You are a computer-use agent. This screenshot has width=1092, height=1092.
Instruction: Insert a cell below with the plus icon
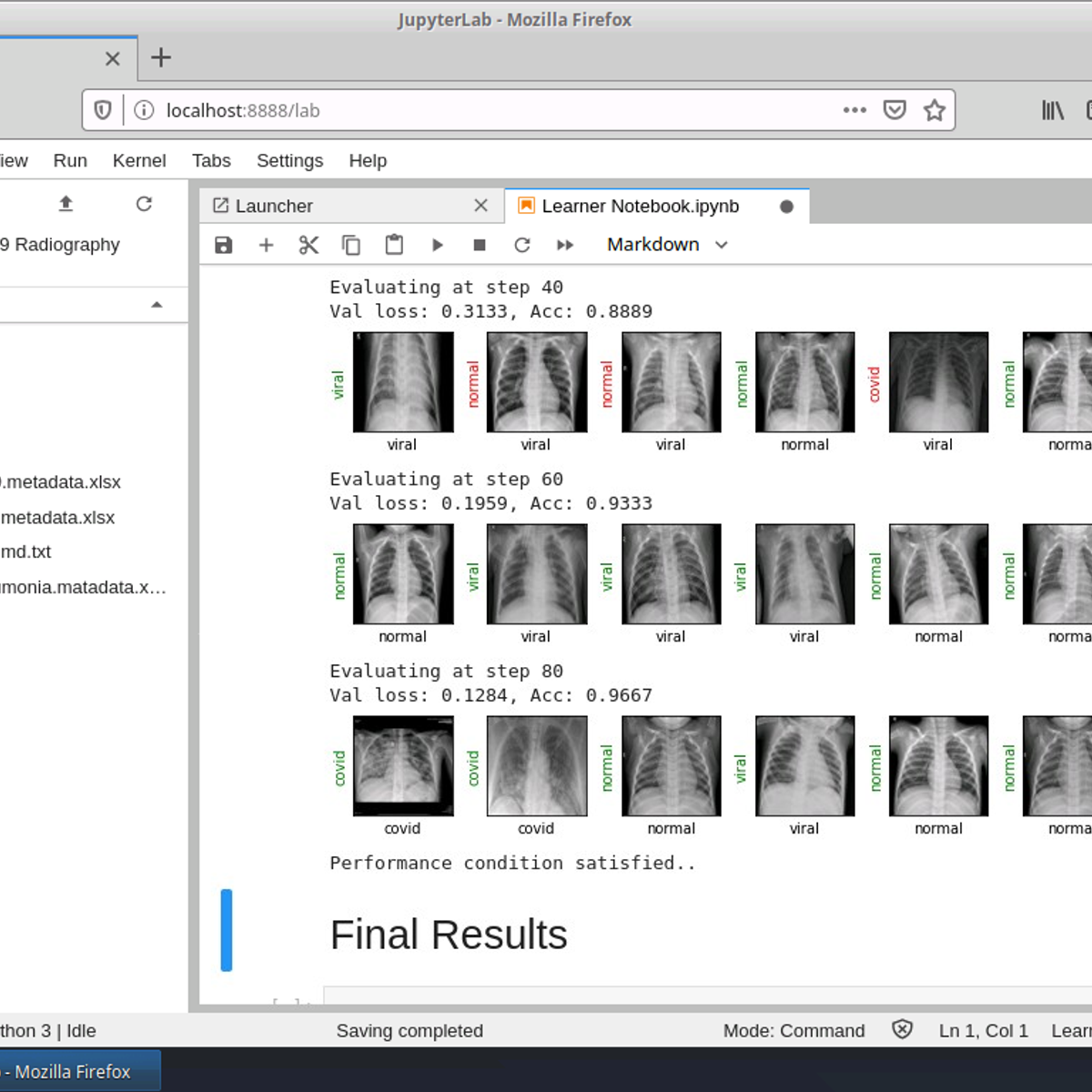(266, 245)
